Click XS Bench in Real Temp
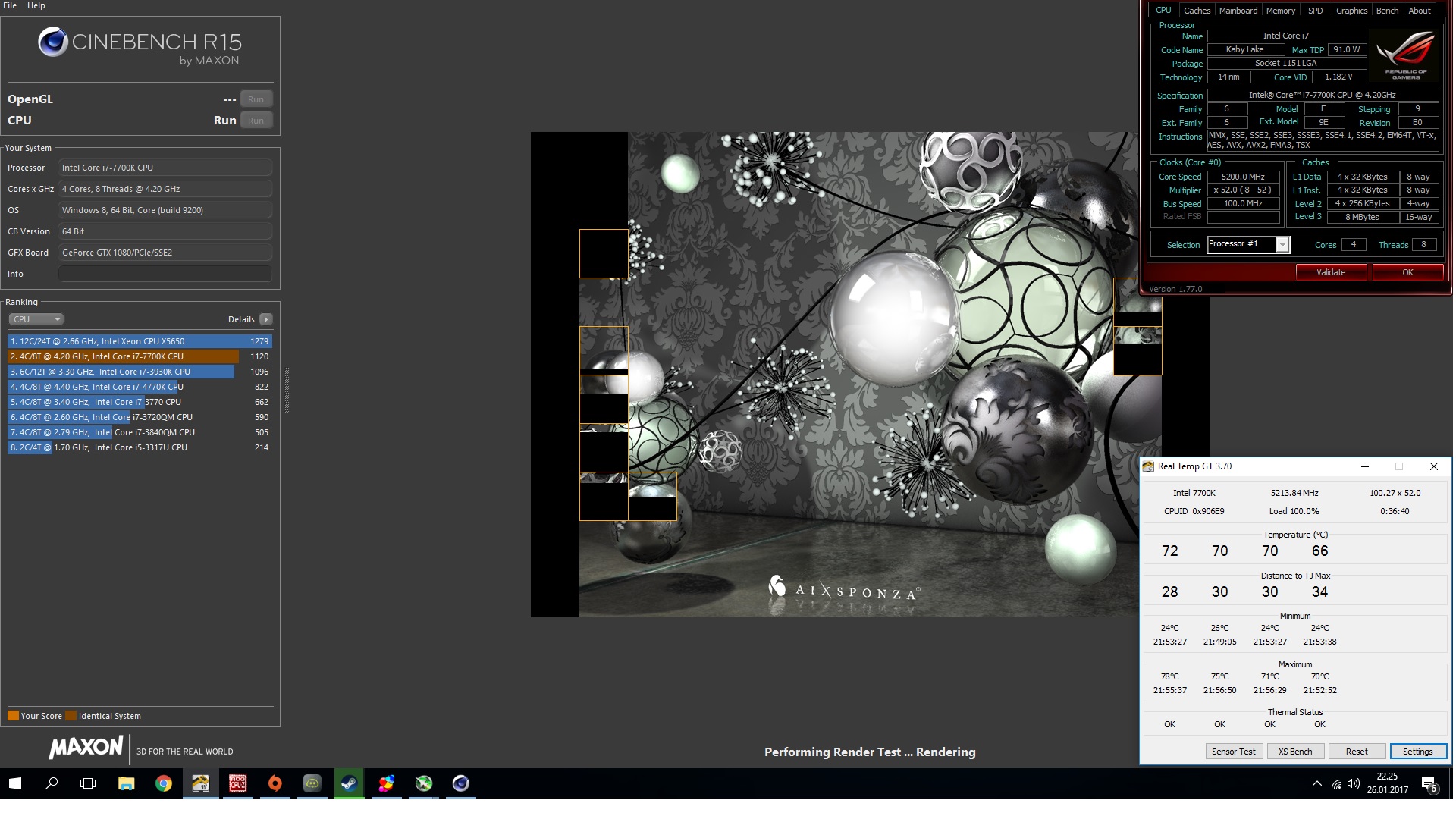Viewport: 1456px width, 819px height. [1295, 752]
